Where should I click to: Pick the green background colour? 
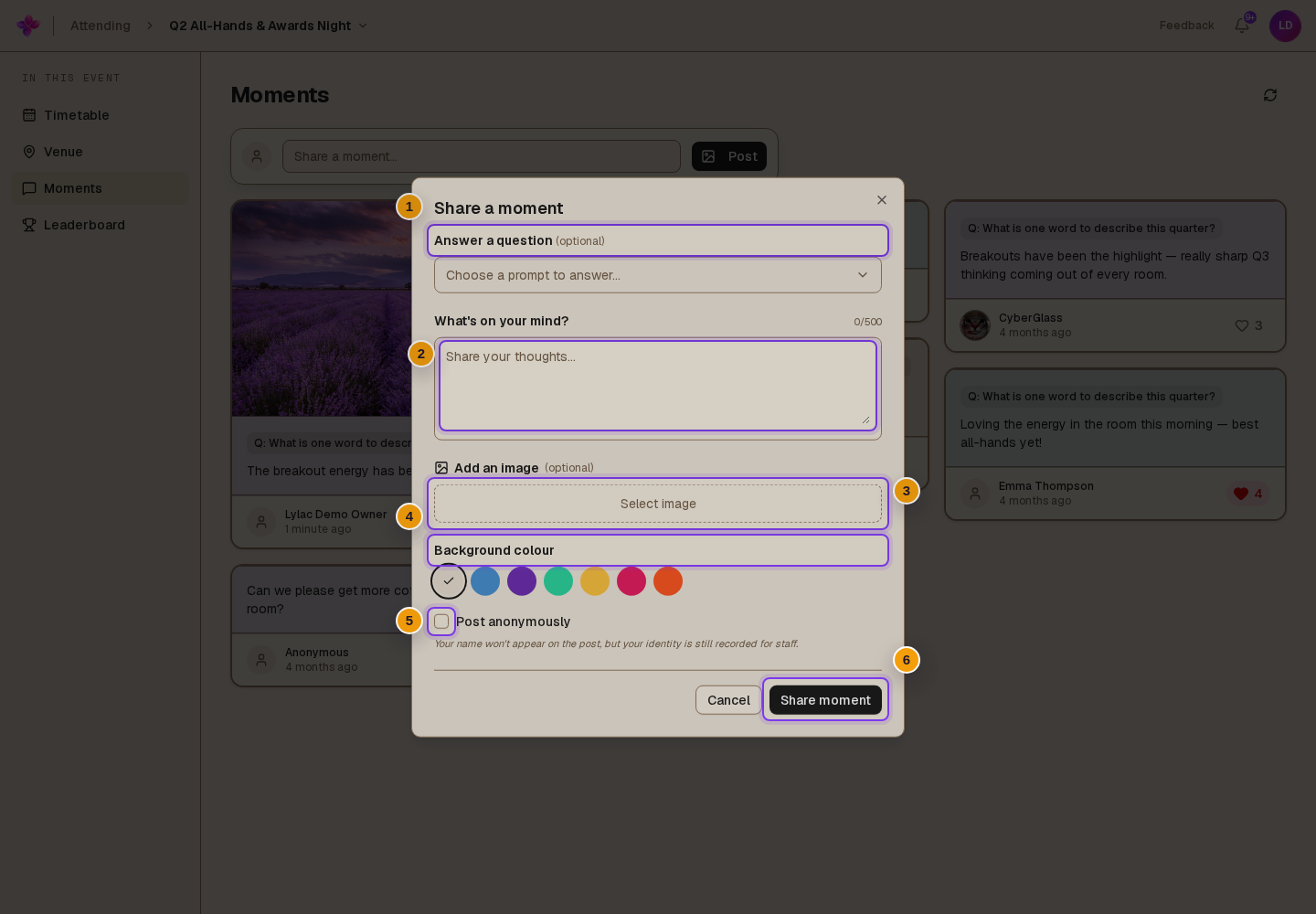point(558,581)
